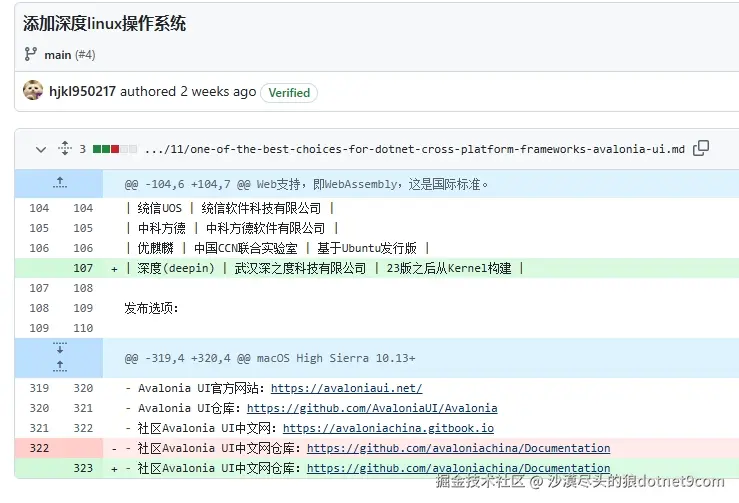Click the 统信UOS table row text

point(230,208)
